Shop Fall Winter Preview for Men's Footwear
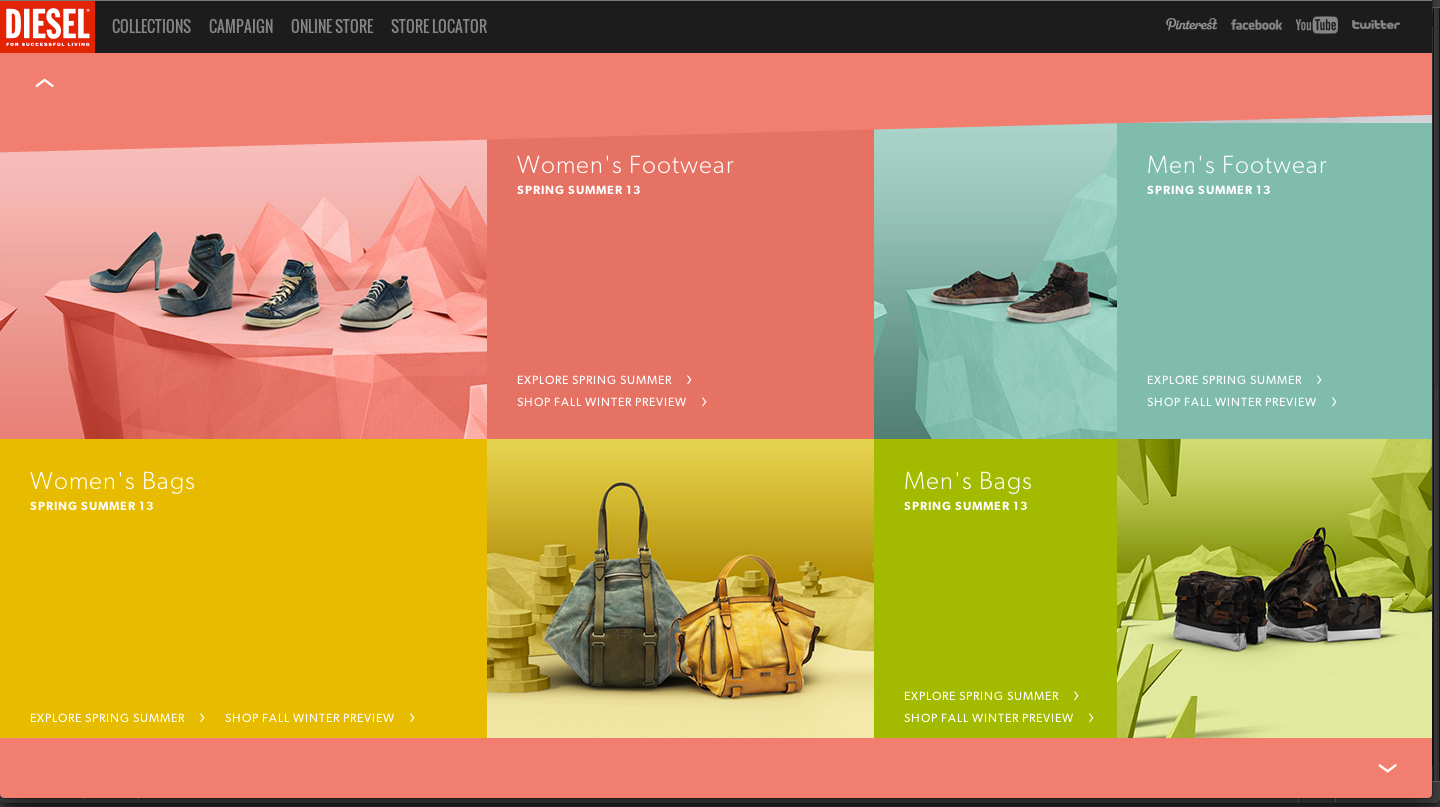The image size is (1440, 807). 1242,402
